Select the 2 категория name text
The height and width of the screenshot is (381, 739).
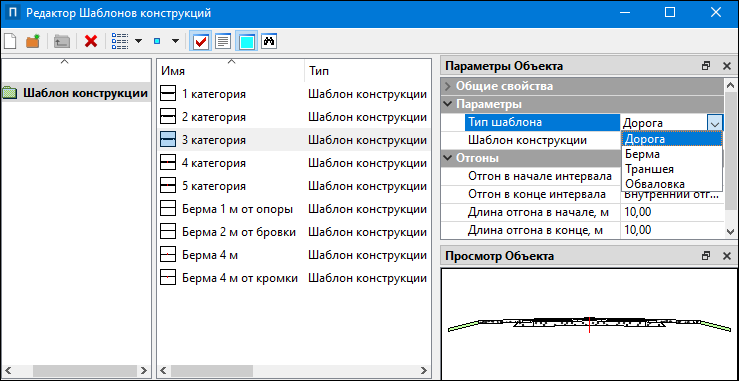tap(213, 117)
